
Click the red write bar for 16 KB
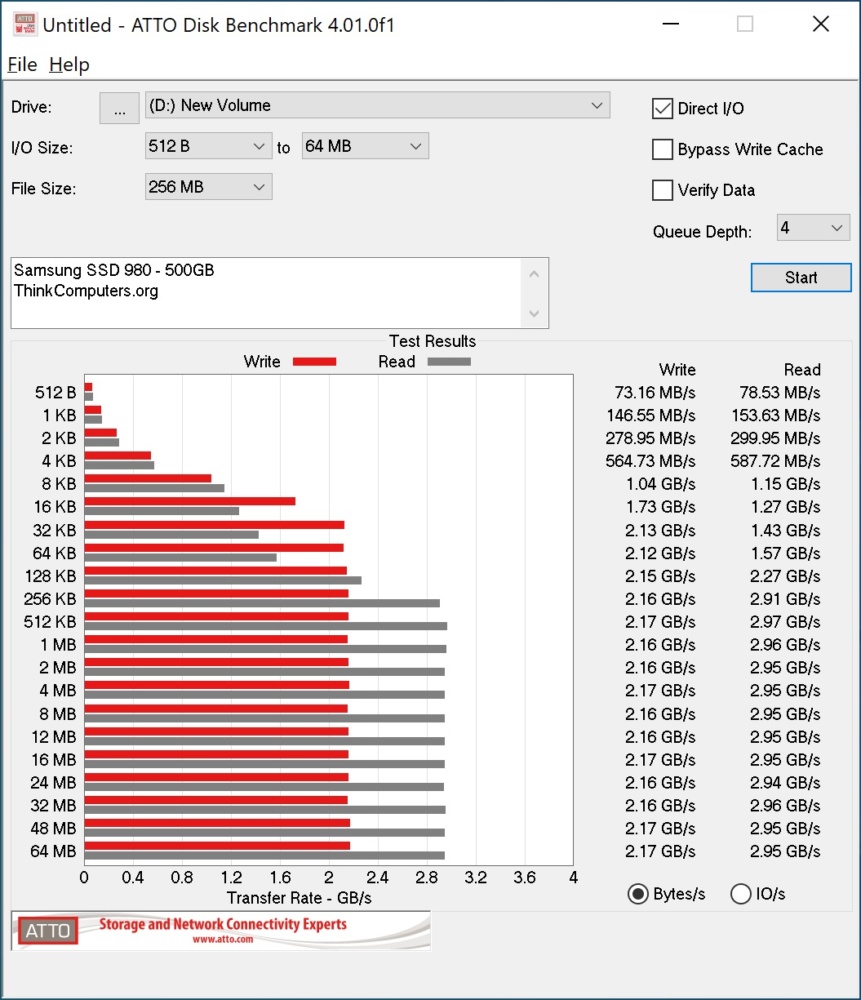pyautogui.click(x=190, y=501)
